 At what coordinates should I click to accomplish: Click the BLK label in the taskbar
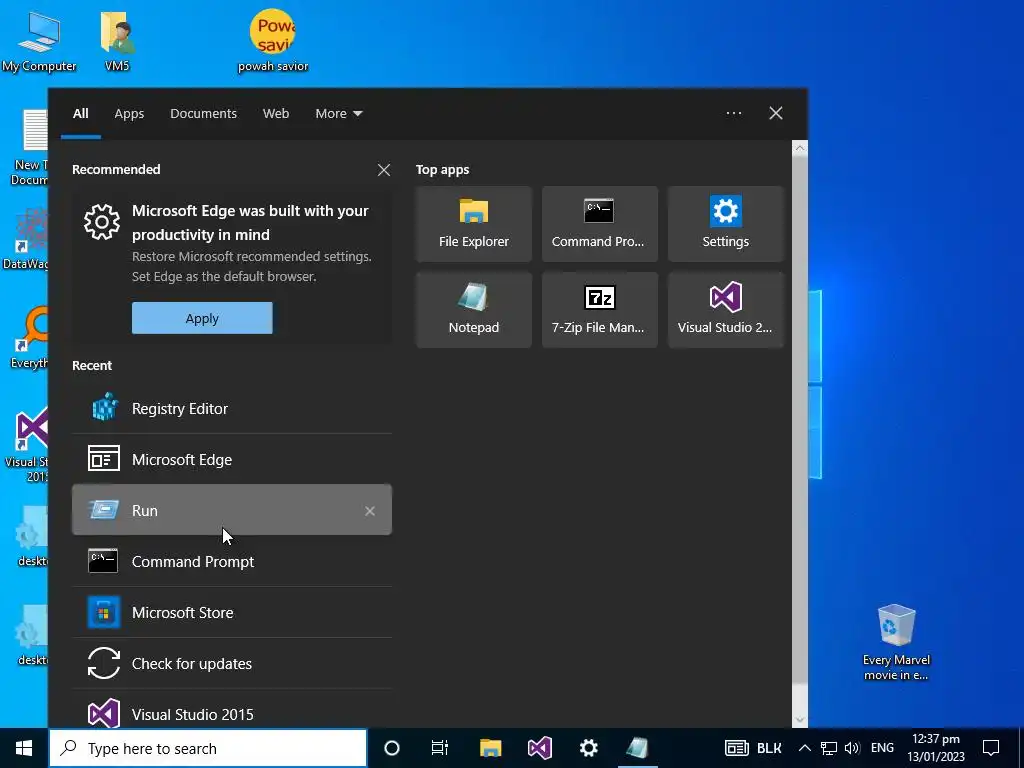[769, 748]
